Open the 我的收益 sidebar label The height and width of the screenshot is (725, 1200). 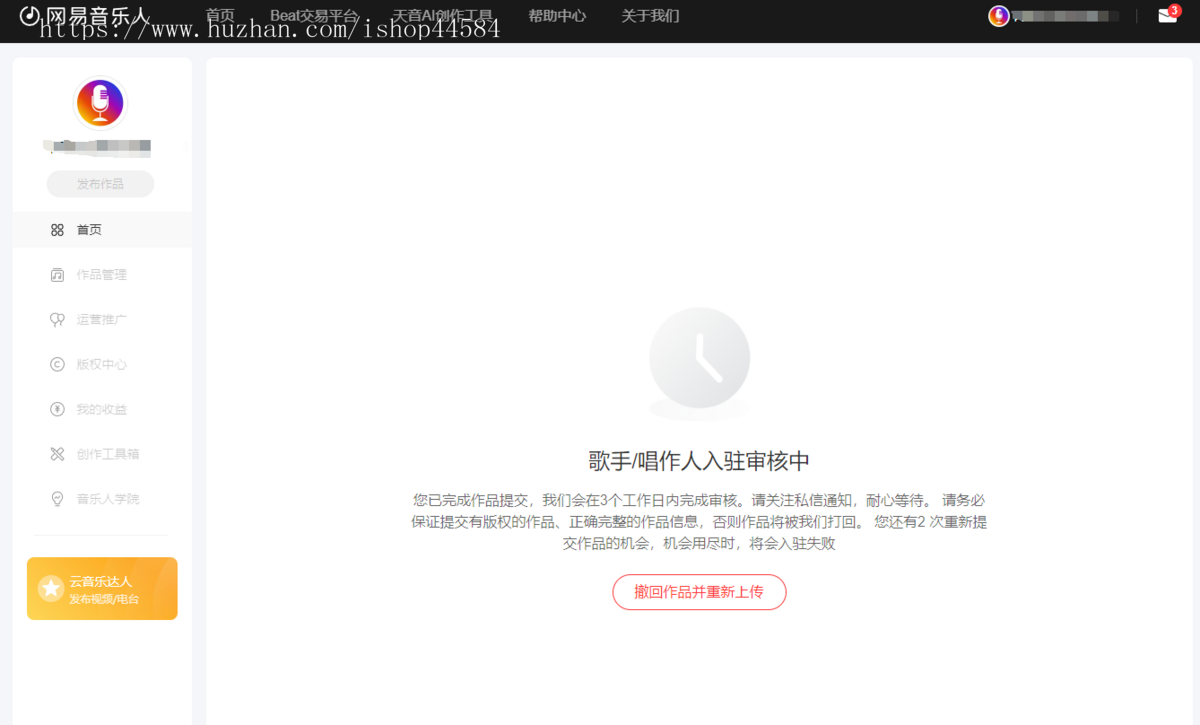pos(102,409)
